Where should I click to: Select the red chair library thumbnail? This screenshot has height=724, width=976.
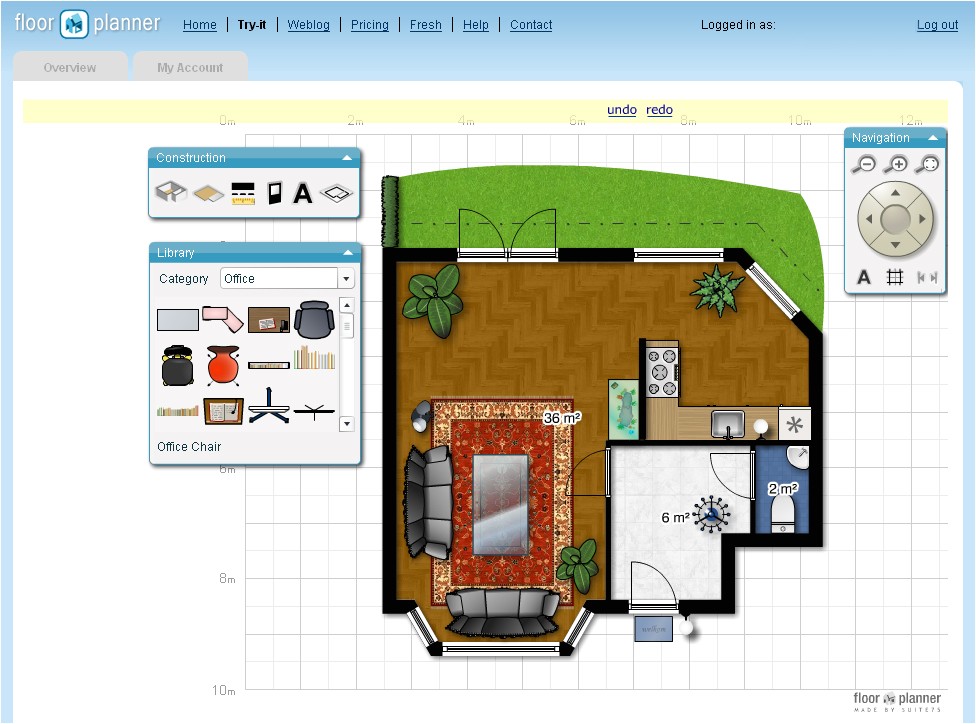(224, 365)
